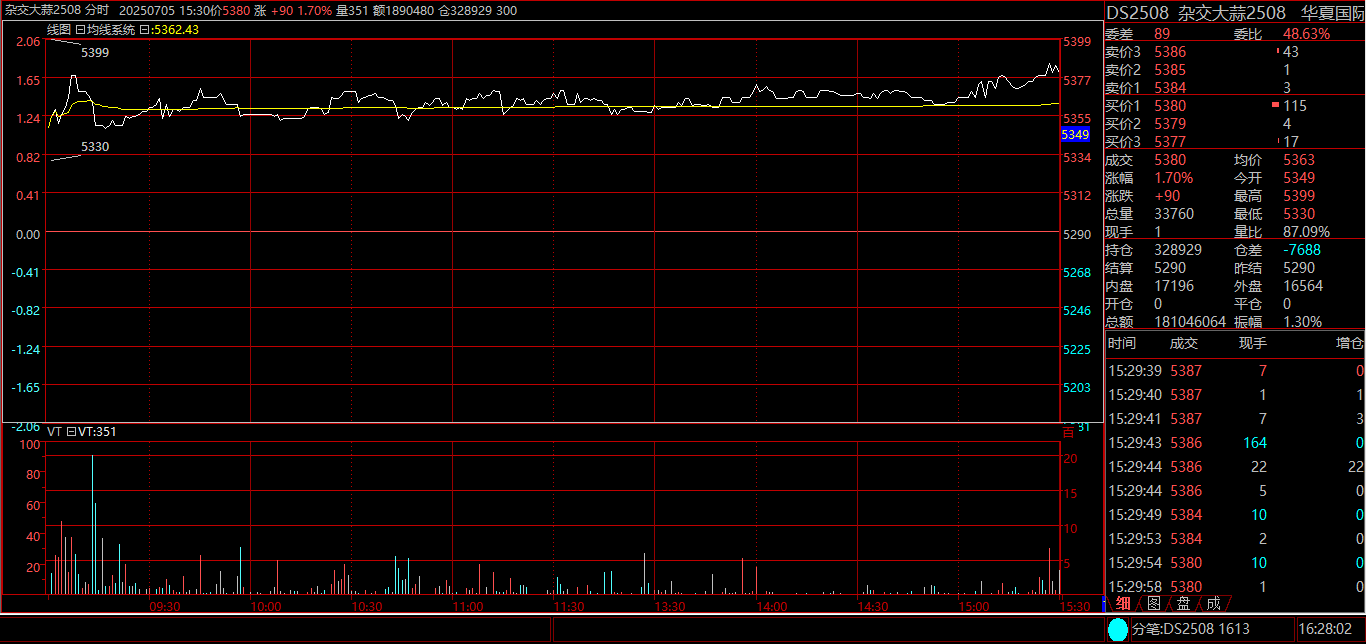
Task: Click the blue 5349 price marker
Action: coord(1074,134)
